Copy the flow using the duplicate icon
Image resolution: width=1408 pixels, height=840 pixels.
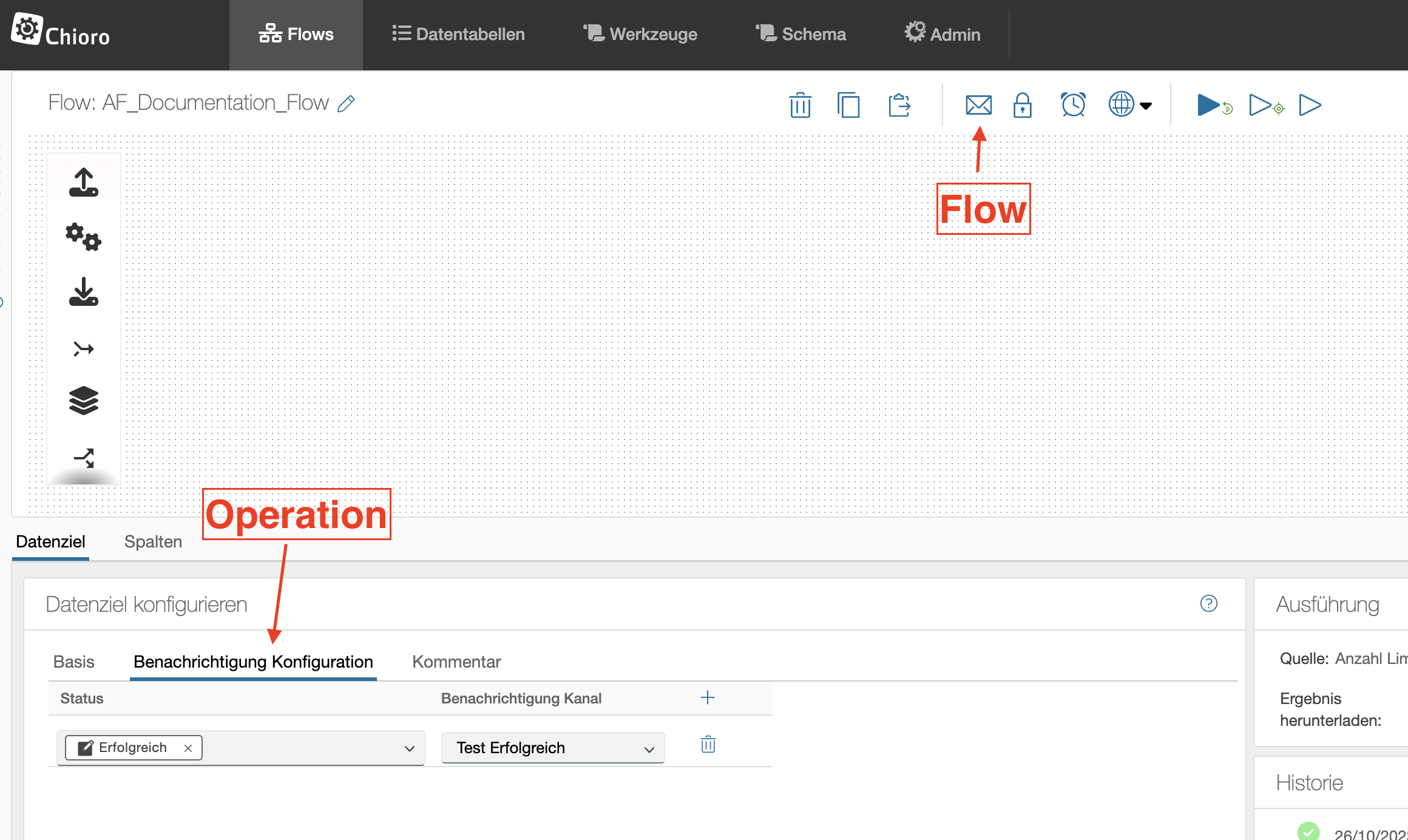[848, 104]
